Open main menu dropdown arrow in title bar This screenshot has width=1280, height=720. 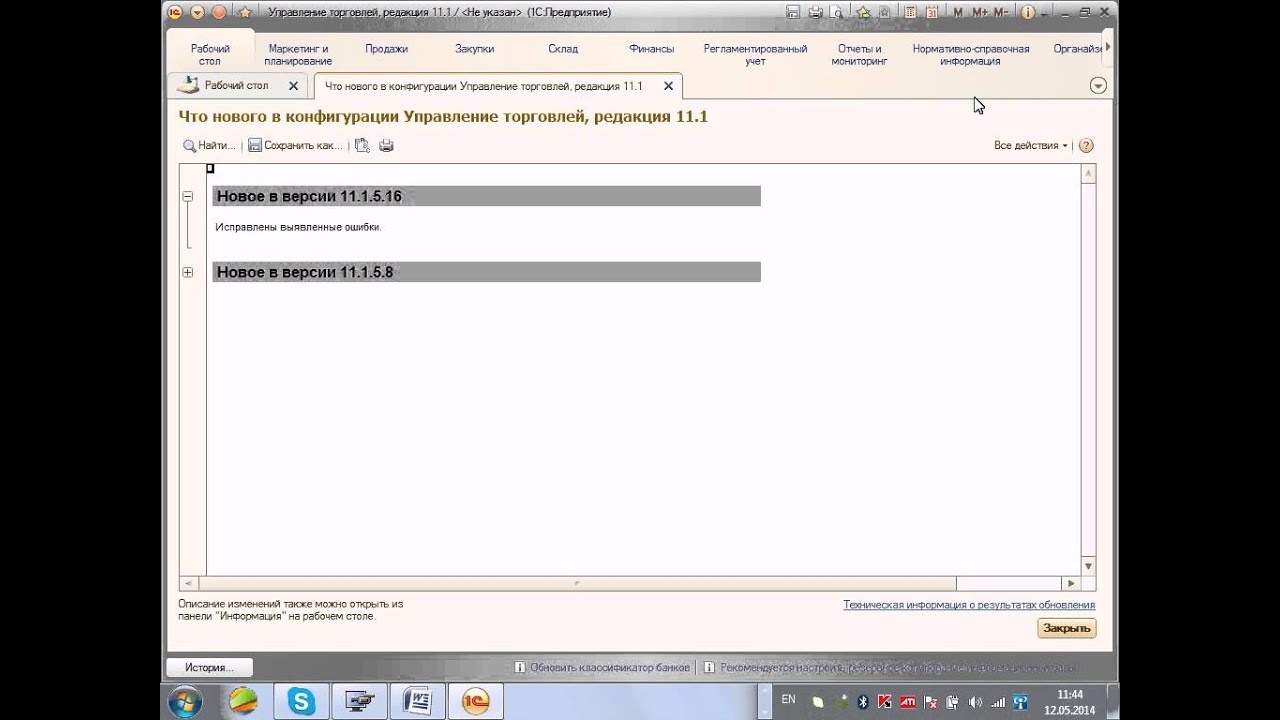(197, 12)
